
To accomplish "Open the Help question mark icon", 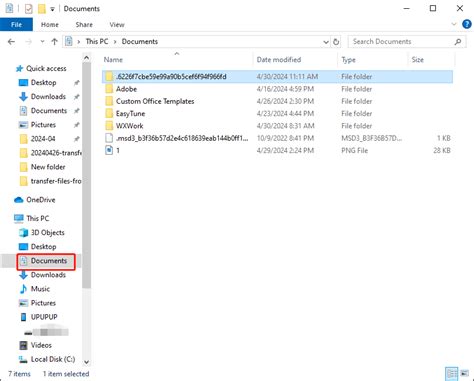I will (x=467, y=24).
